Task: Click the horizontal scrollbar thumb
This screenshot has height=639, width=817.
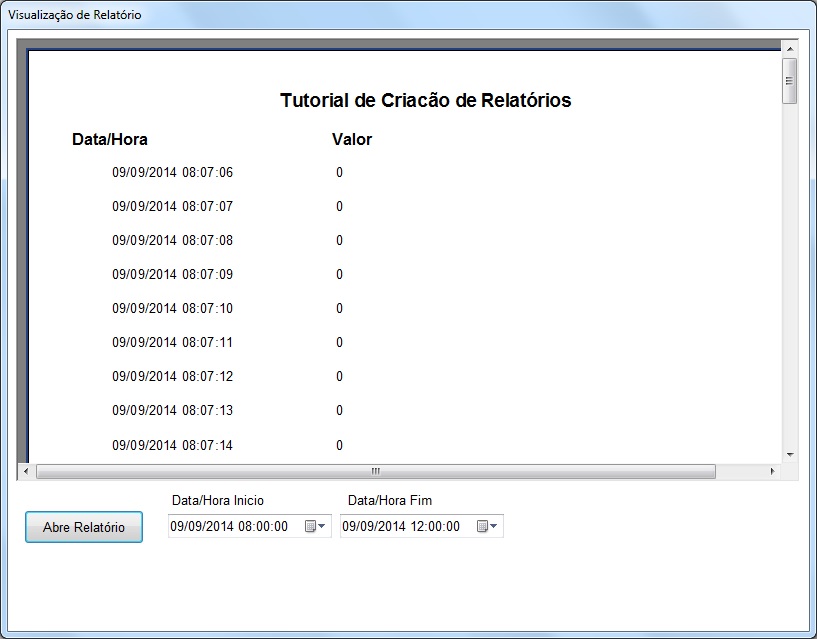Action: click(x=376, y=471)
